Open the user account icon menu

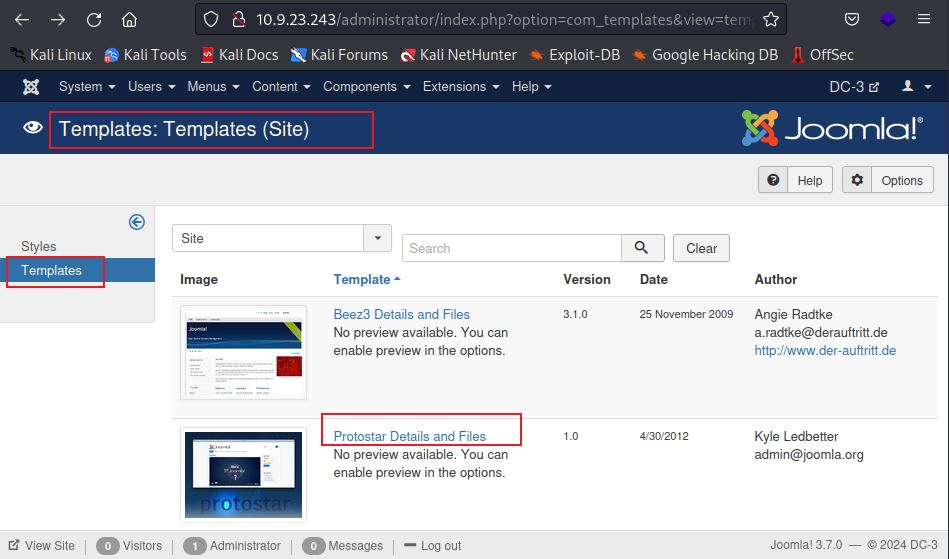point(916,87)
